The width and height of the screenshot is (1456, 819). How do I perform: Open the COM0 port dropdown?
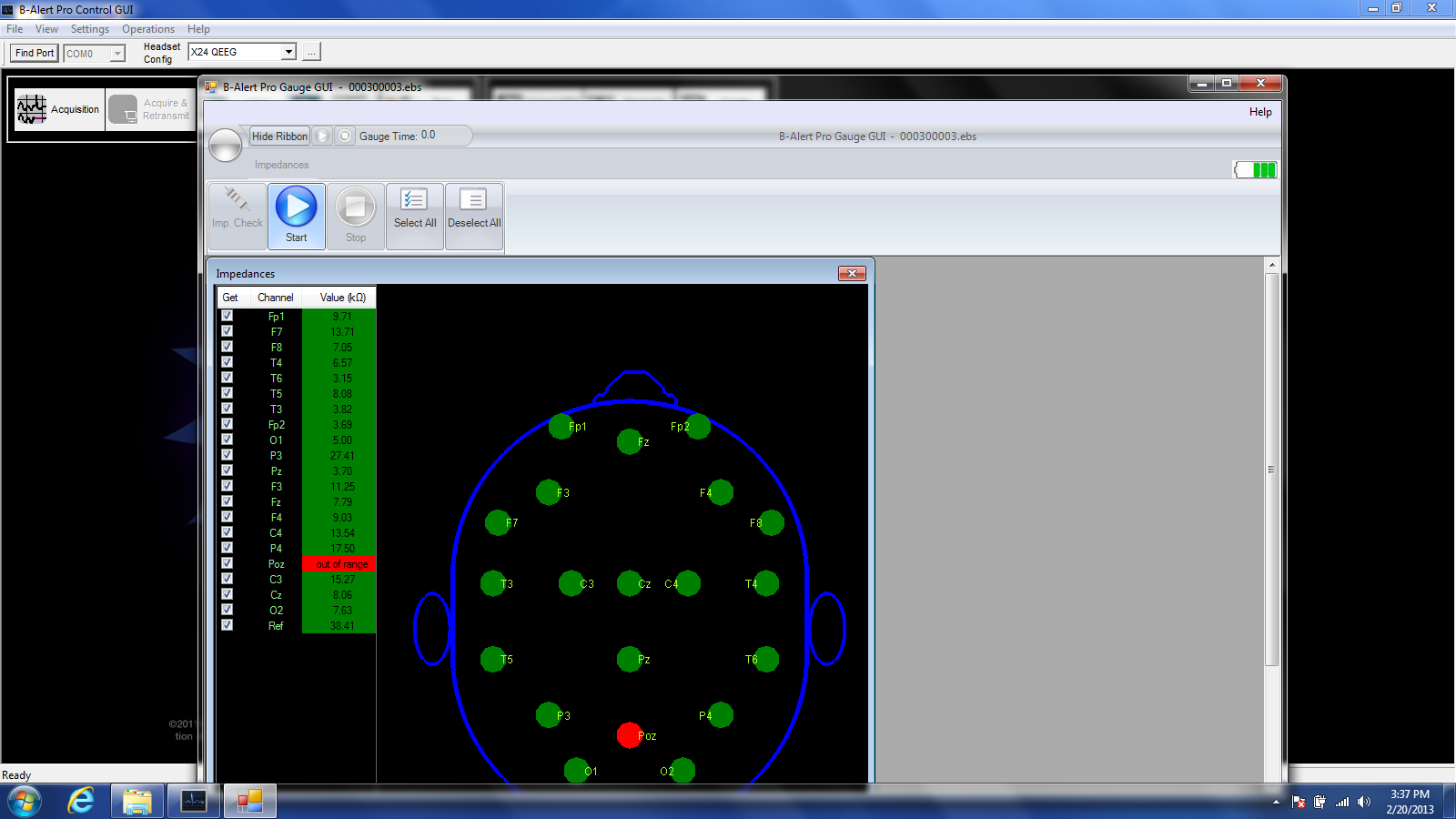point(117,54)
